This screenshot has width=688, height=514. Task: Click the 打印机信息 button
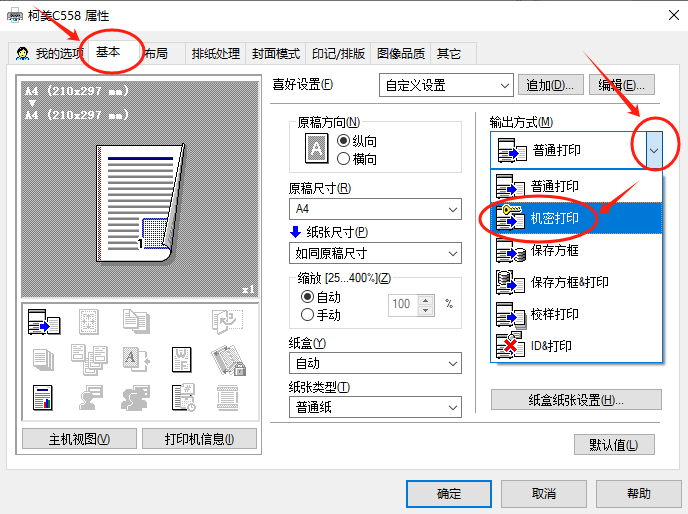[201, 439]
